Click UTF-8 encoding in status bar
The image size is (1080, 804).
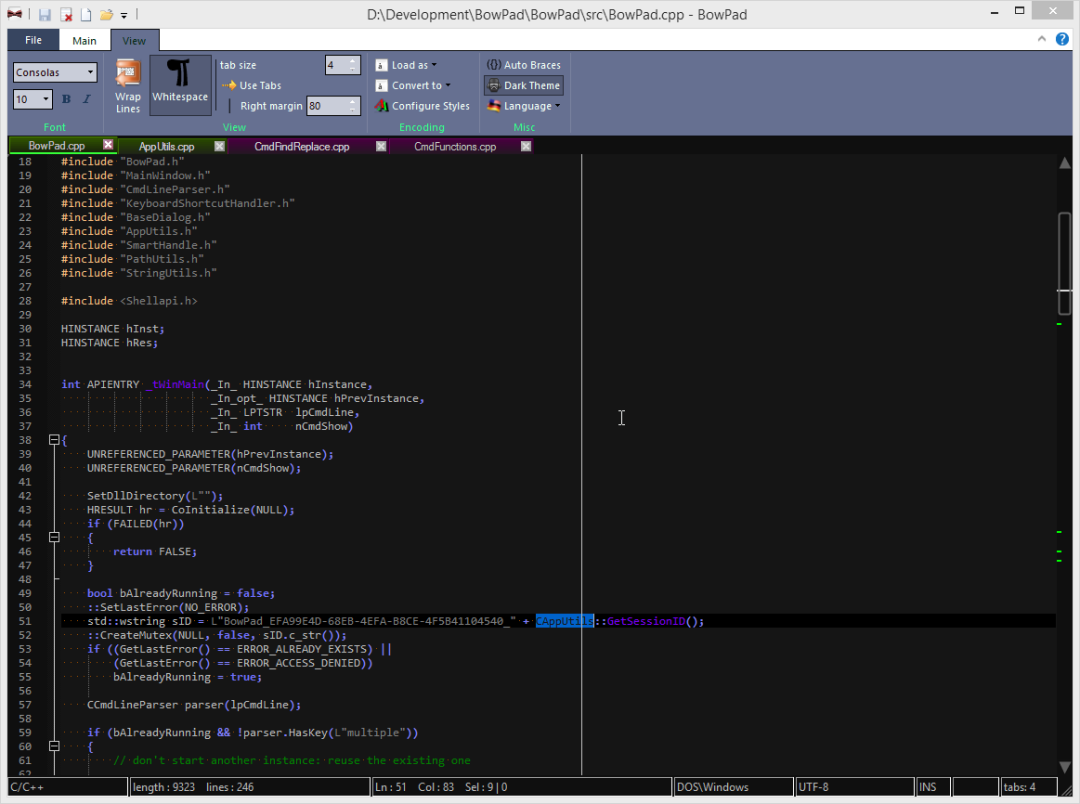[855, 787]
